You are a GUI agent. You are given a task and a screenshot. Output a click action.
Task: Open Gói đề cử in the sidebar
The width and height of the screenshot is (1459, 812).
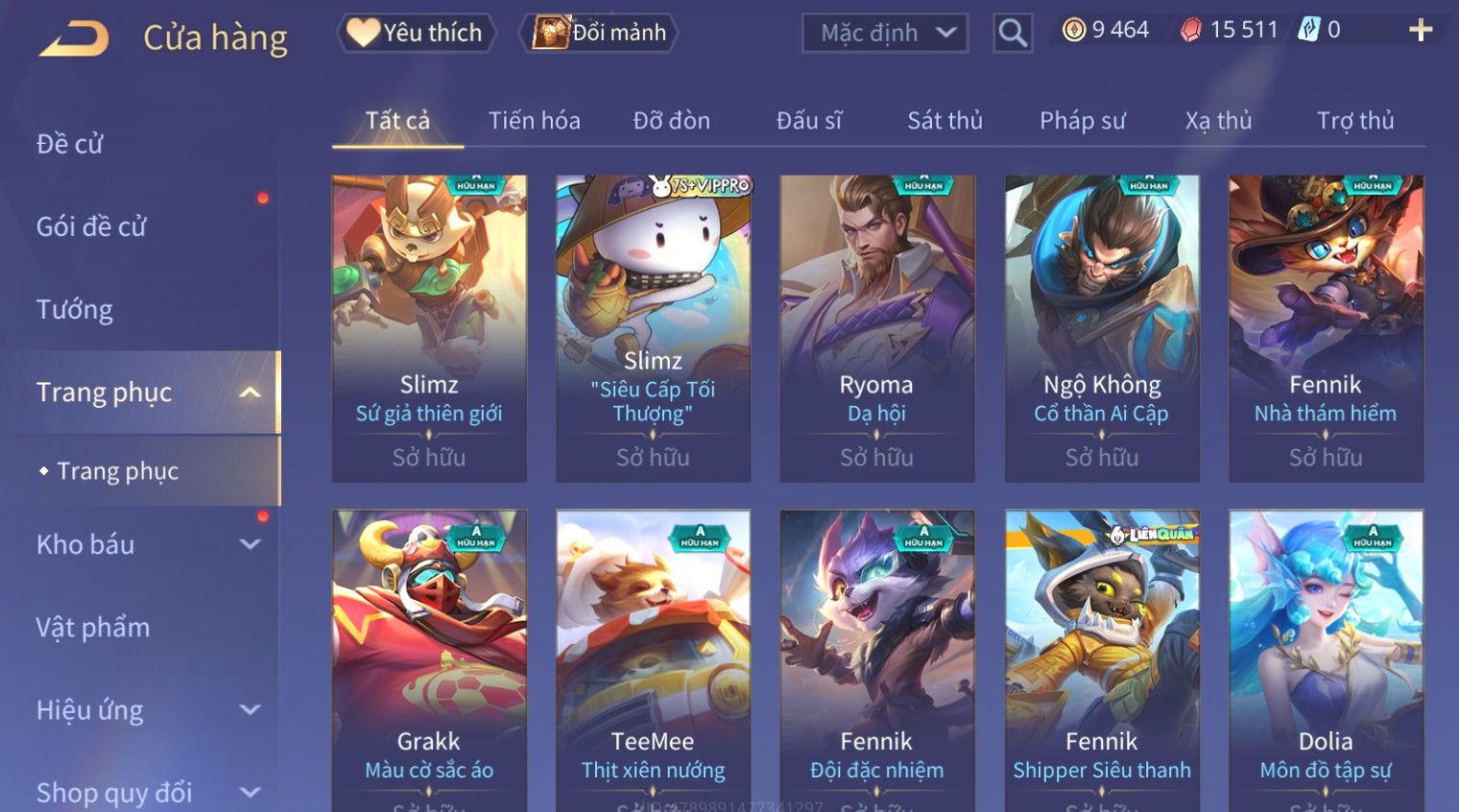(x=91, y=227)
